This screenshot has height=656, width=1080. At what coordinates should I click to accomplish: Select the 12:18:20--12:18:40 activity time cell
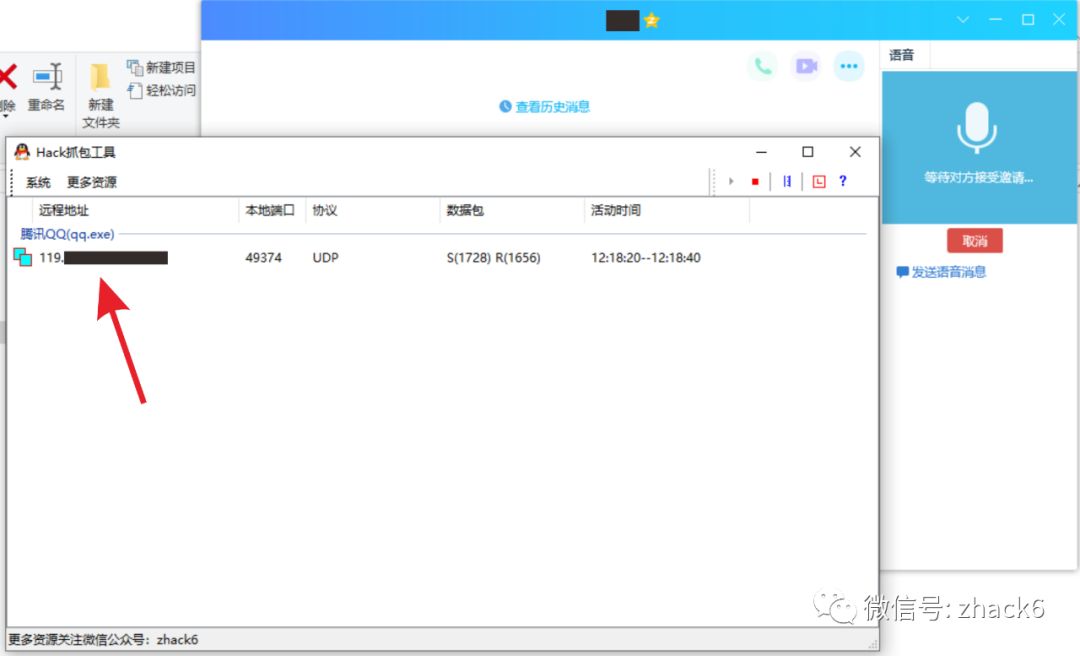(645, 258)
